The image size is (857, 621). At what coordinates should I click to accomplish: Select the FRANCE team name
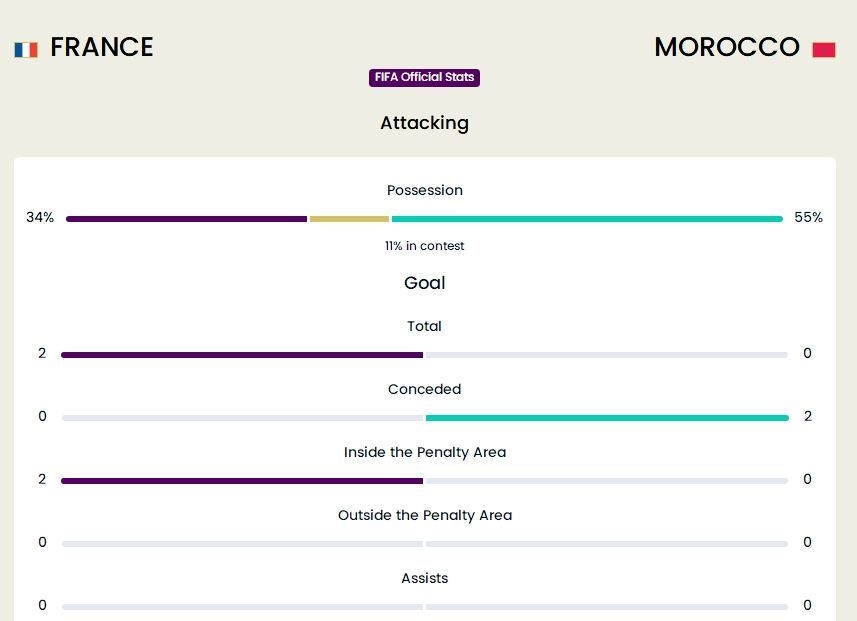(102, 47)
